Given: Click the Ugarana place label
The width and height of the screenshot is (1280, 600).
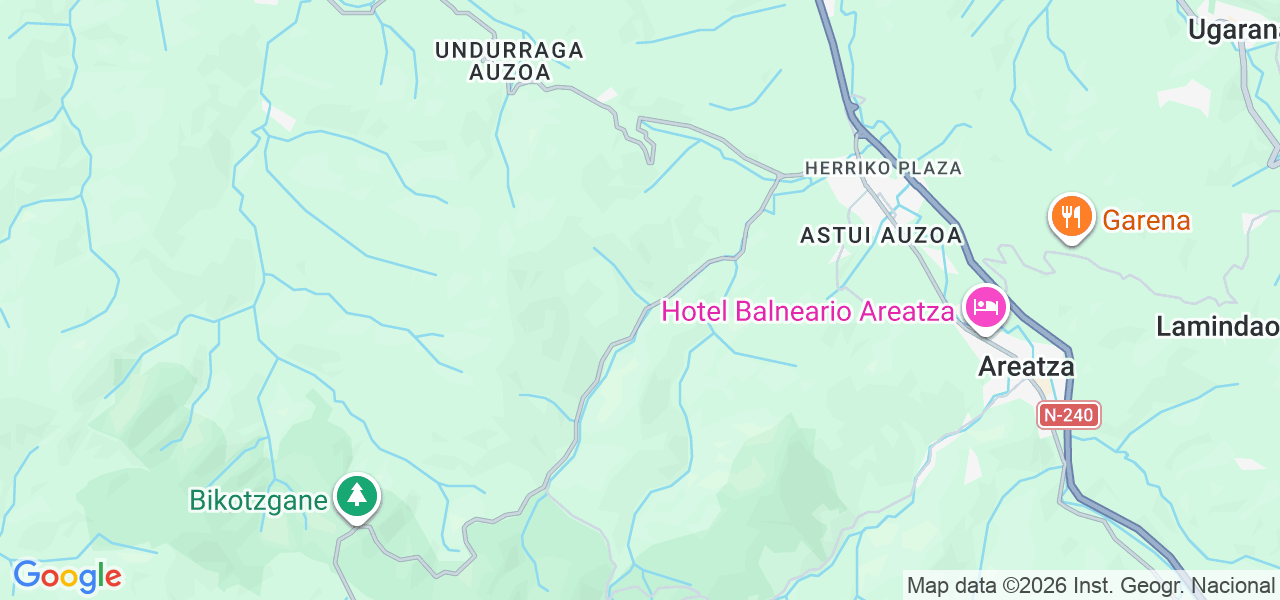Looking at the screenshot, I should (x=1233, y=30).
